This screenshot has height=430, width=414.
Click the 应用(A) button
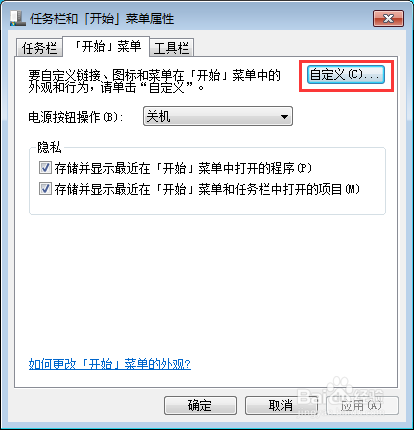click(362, 405)
